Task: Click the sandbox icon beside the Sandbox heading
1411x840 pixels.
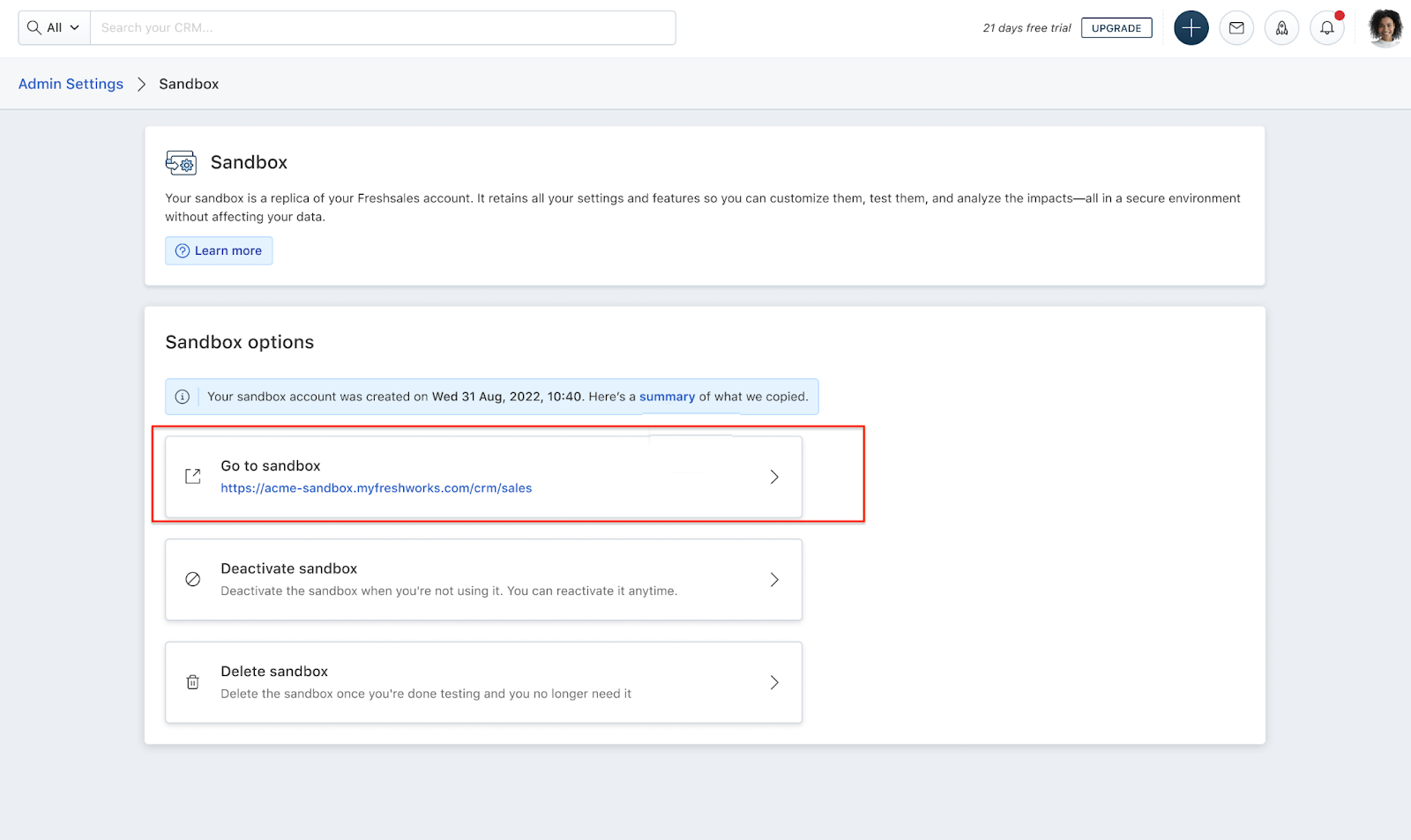Action: (180, 162)
